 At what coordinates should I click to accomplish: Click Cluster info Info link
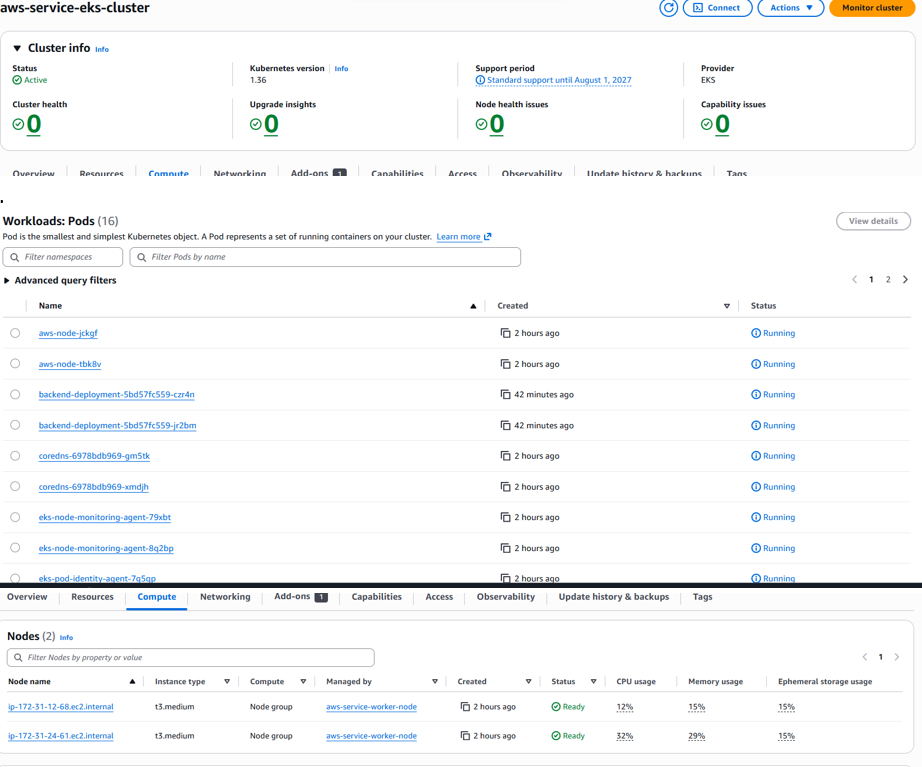coord(102,49)
